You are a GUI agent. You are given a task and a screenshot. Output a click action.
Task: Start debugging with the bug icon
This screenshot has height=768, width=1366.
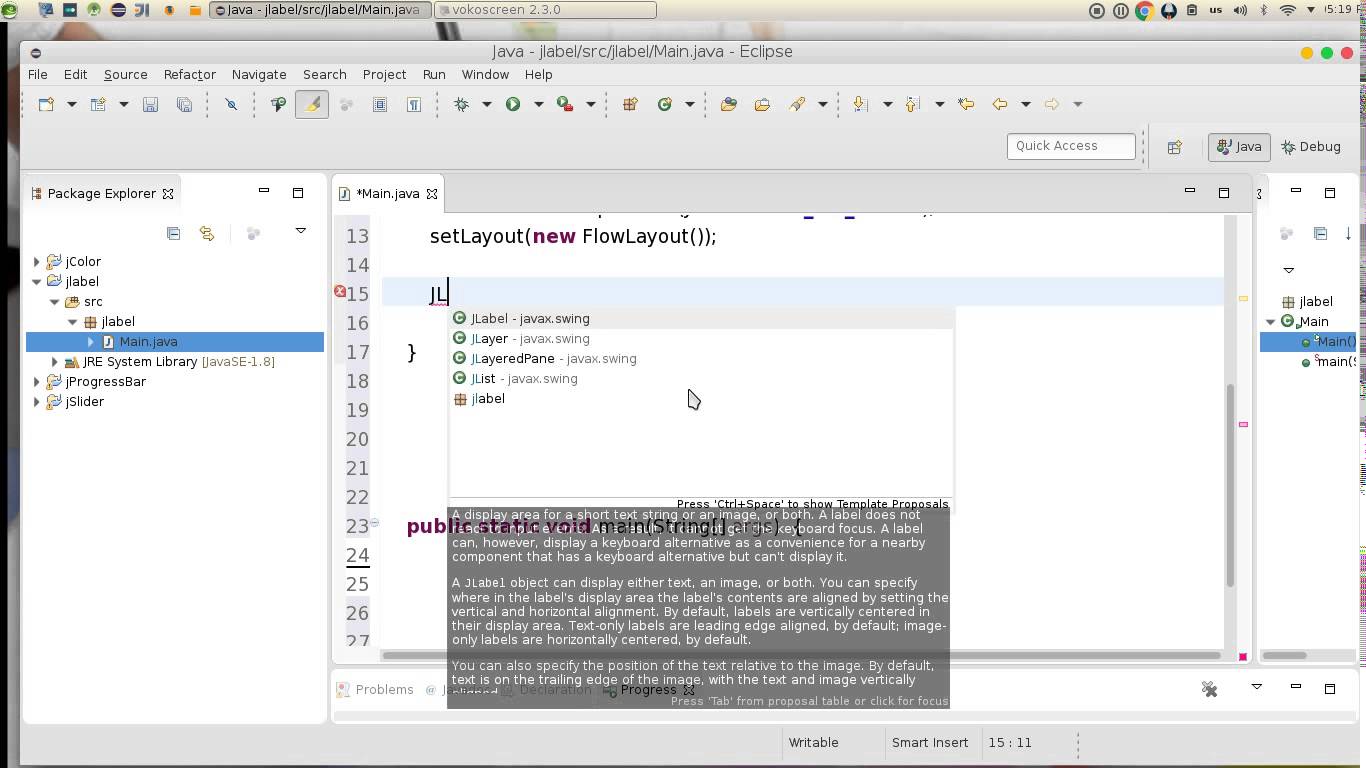tap(462, 104)
